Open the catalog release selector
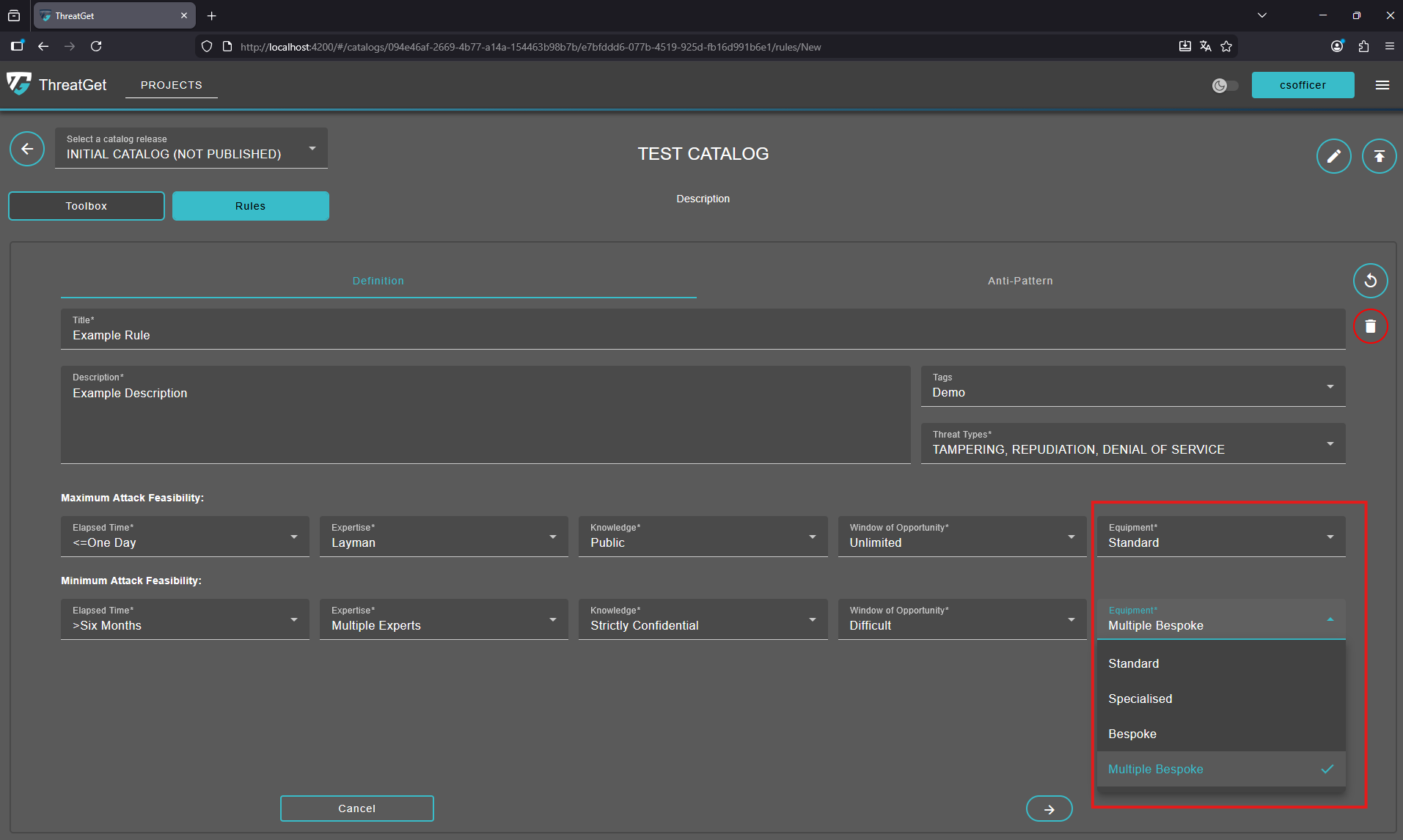Viewport: 1403px width, 840px height. coord(191,148)
